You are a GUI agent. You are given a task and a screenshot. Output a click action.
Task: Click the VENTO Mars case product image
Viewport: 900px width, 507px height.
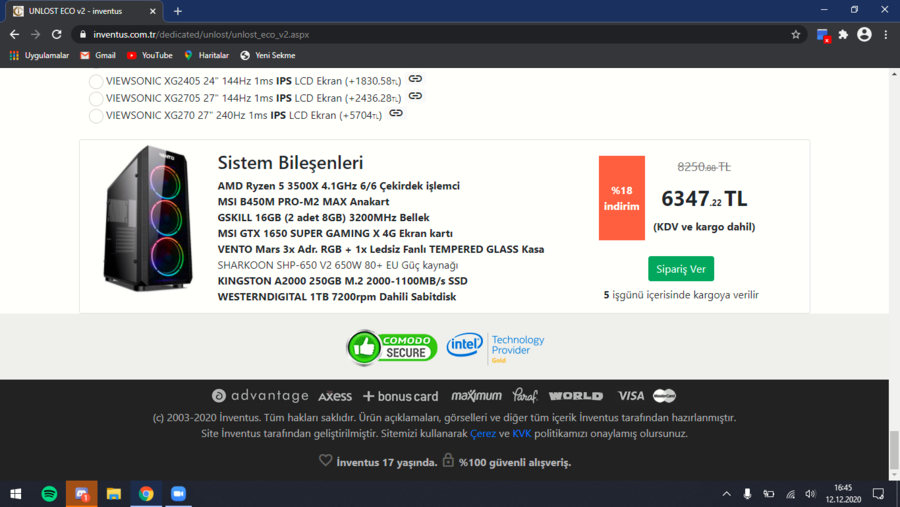point(148,219)
